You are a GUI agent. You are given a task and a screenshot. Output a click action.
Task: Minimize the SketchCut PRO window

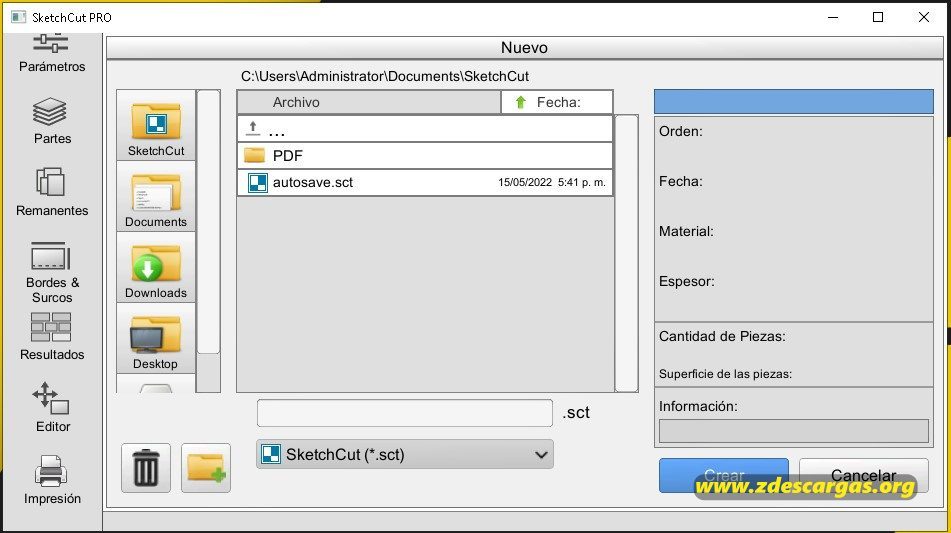point(833,18)
